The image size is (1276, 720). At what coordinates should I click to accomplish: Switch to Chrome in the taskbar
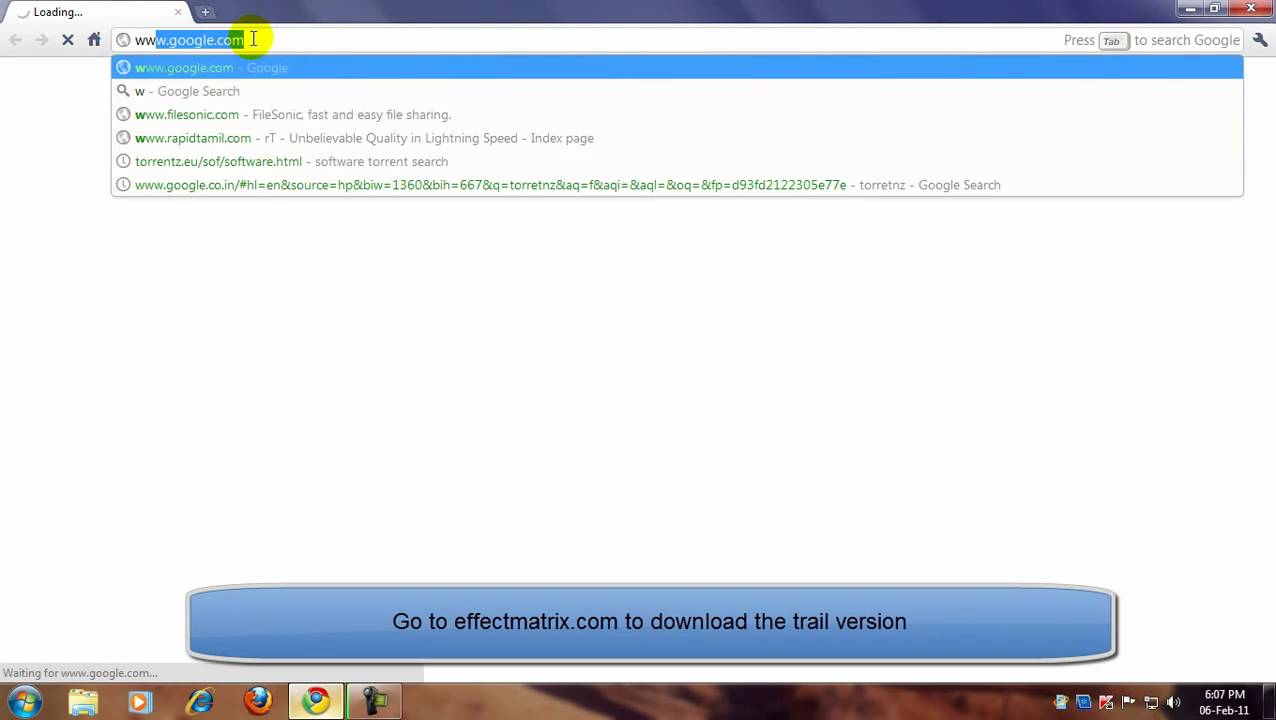point(316,702)
